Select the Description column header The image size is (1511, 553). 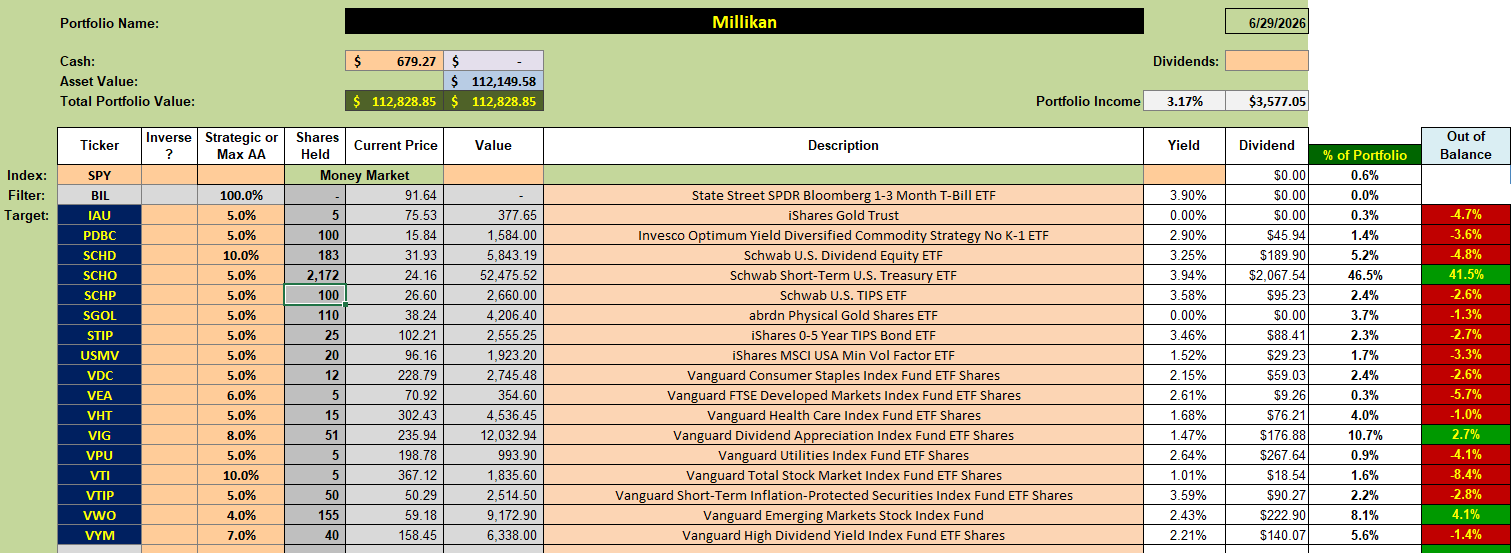[843, 146]
